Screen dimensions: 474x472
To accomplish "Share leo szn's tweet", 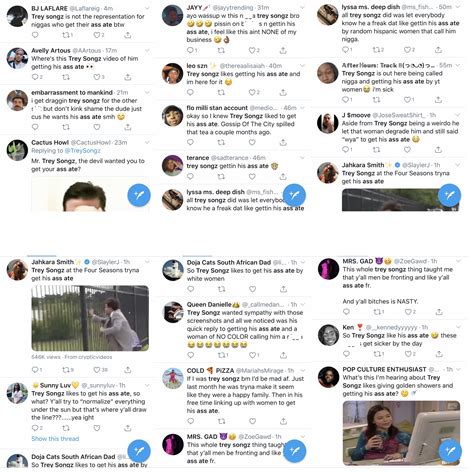I will [x=283, y=92].
